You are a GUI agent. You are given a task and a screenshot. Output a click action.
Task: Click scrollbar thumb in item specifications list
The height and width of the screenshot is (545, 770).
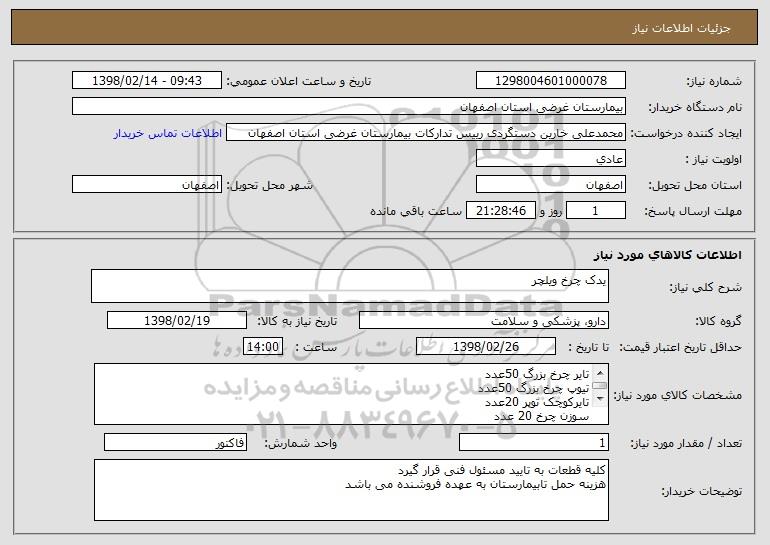600,385
